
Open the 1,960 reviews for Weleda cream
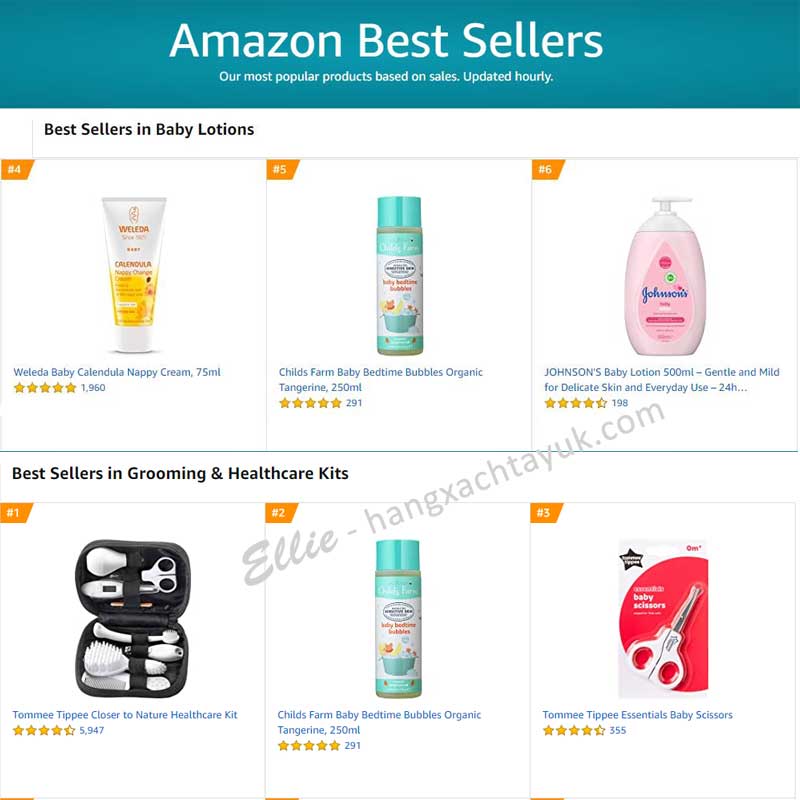coord(93,388)
